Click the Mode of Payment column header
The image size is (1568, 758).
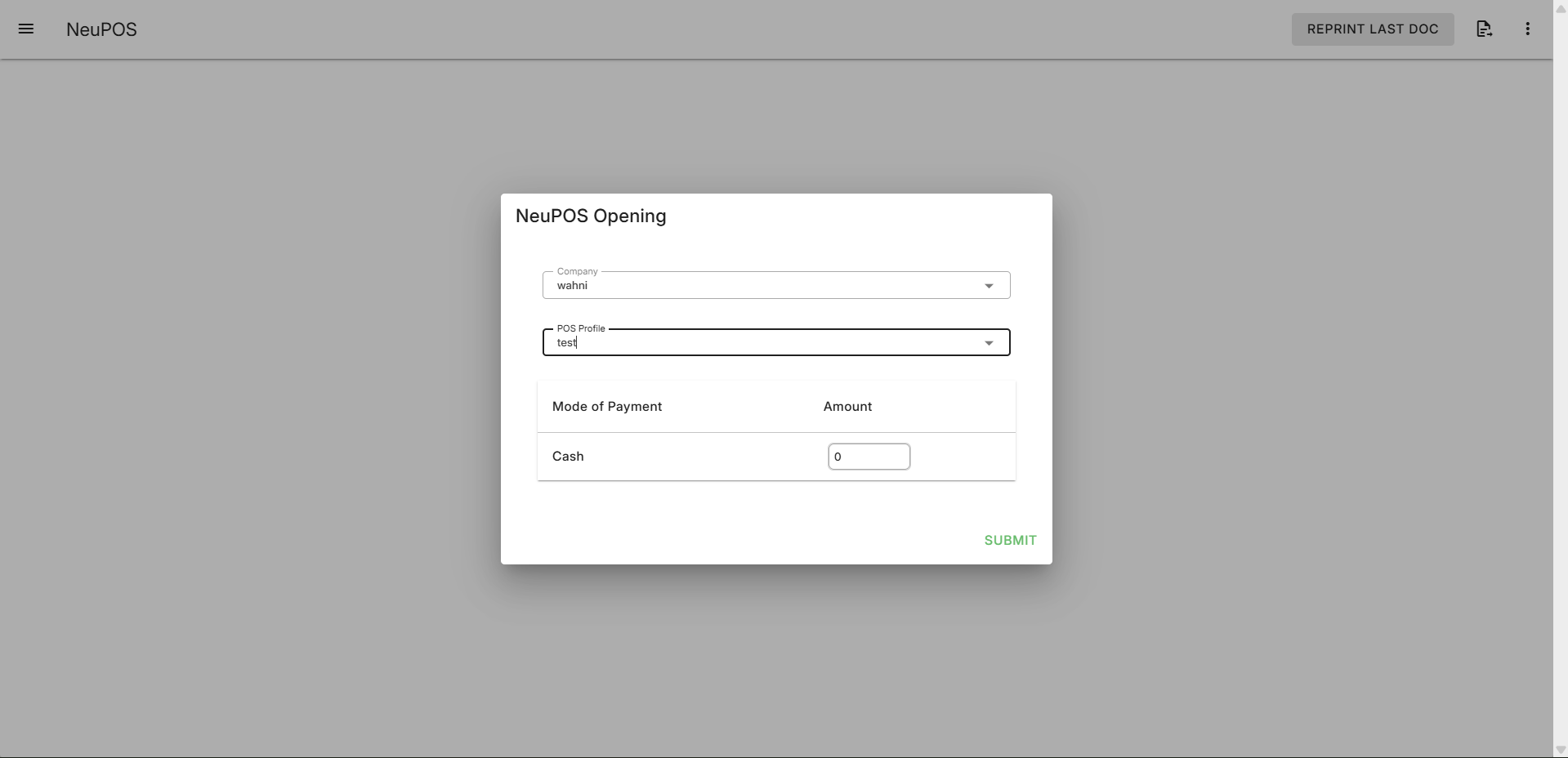[x=606, y=407]
